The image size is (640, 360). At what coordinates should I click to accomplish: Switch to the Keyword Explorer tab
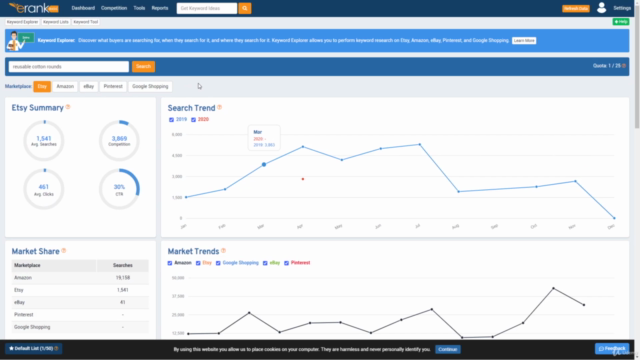(22, 22)
